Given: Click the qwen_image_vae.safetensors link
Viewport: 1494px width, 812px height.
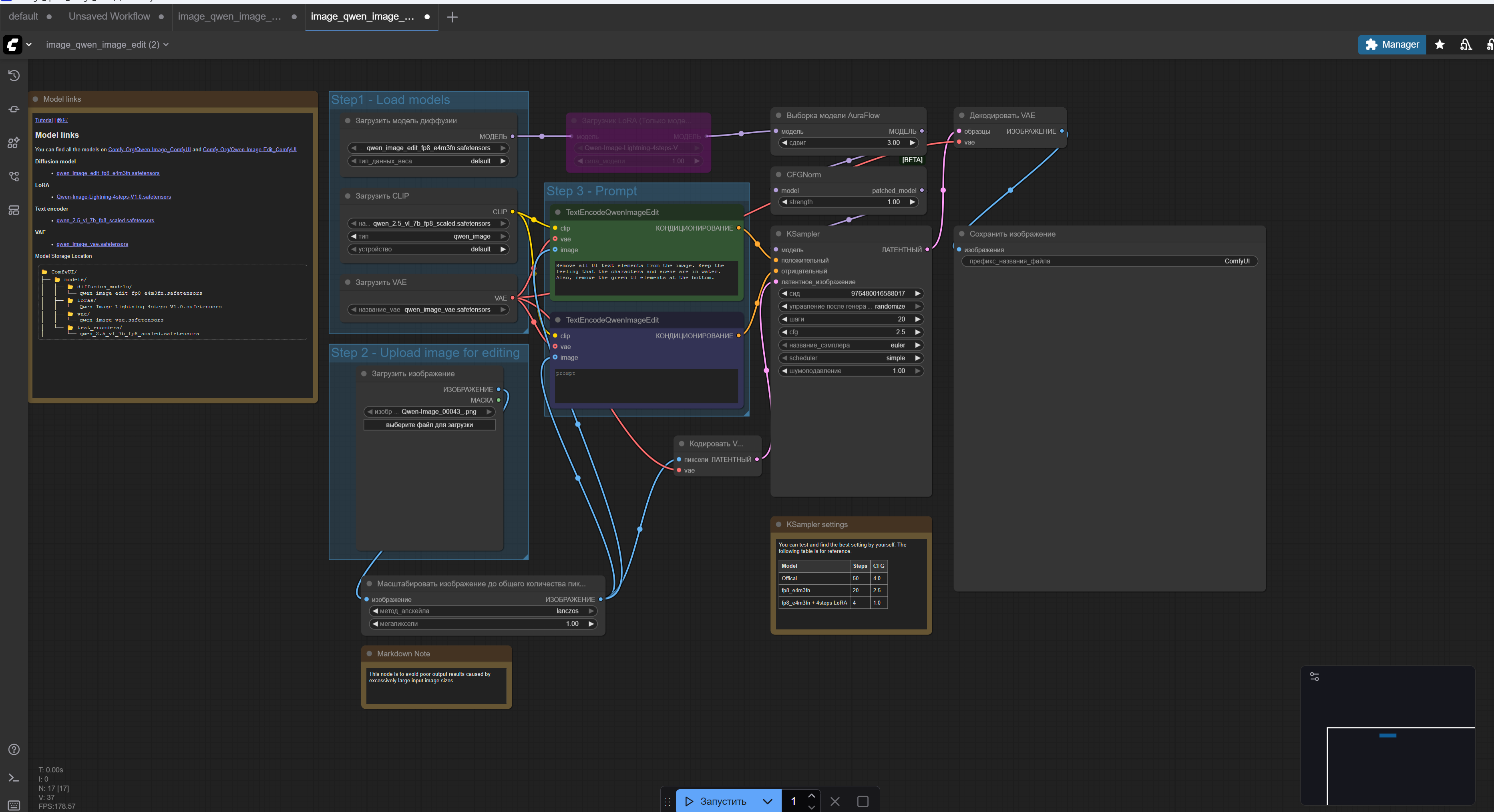Looking at the screenshot, I should pyautogui.click(x=92, y=244).
